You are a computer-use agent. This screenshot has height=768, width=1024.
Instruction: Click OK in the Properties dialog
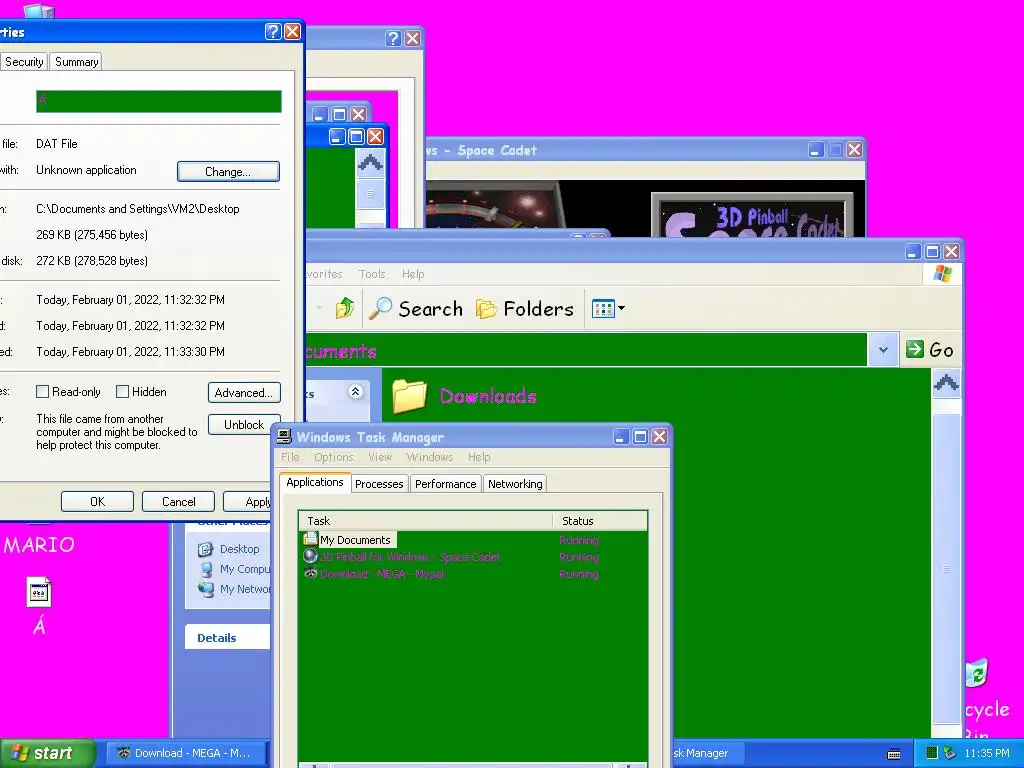click(97, 502)
